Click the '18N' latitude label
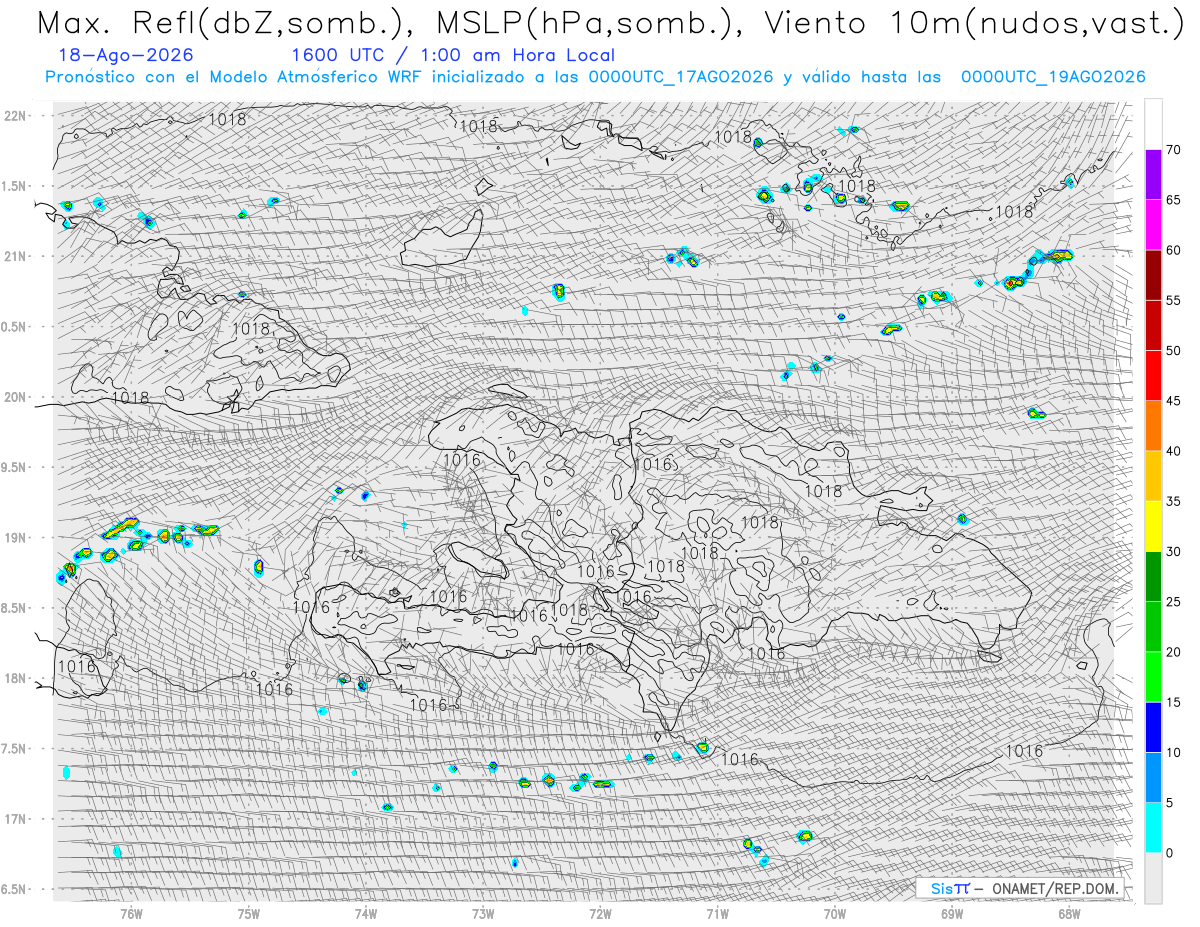The height and width of the screenshot is (927, 1200). pyautogui.click(x=16, y=679)
